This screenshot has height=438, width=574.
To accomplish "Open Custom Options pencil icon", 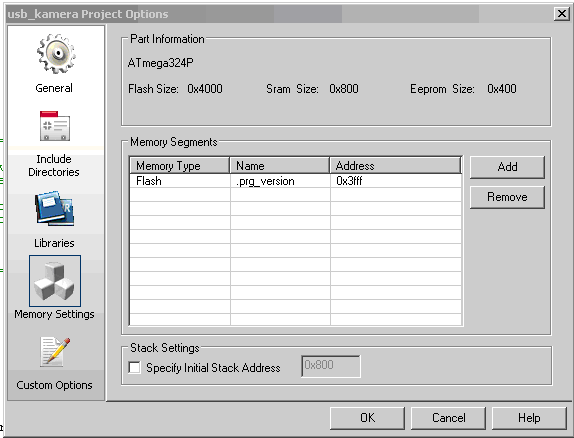I will tap(55, 352).
